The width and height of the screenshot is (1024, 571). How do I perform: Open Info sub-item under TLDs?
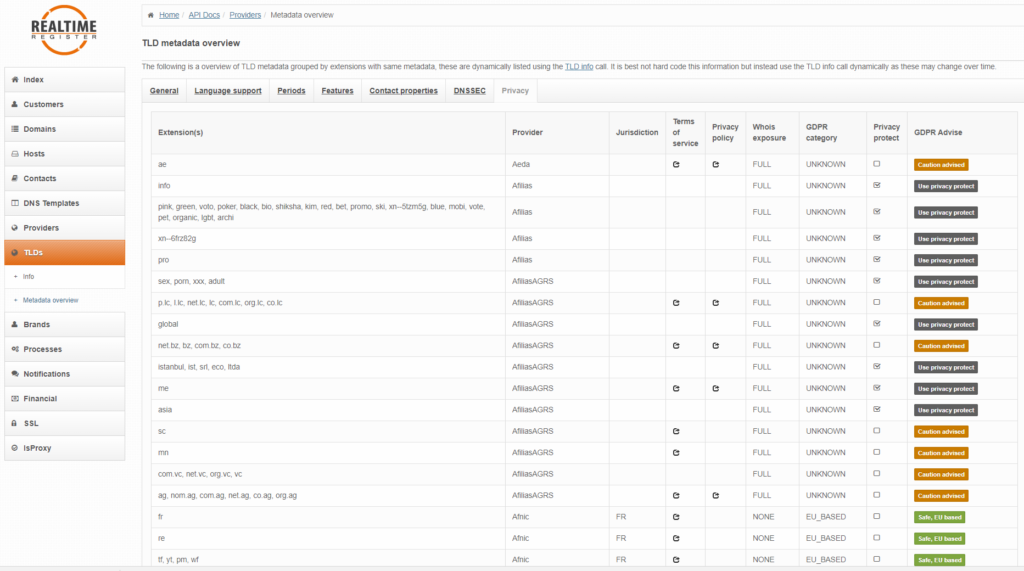[29, 277]
